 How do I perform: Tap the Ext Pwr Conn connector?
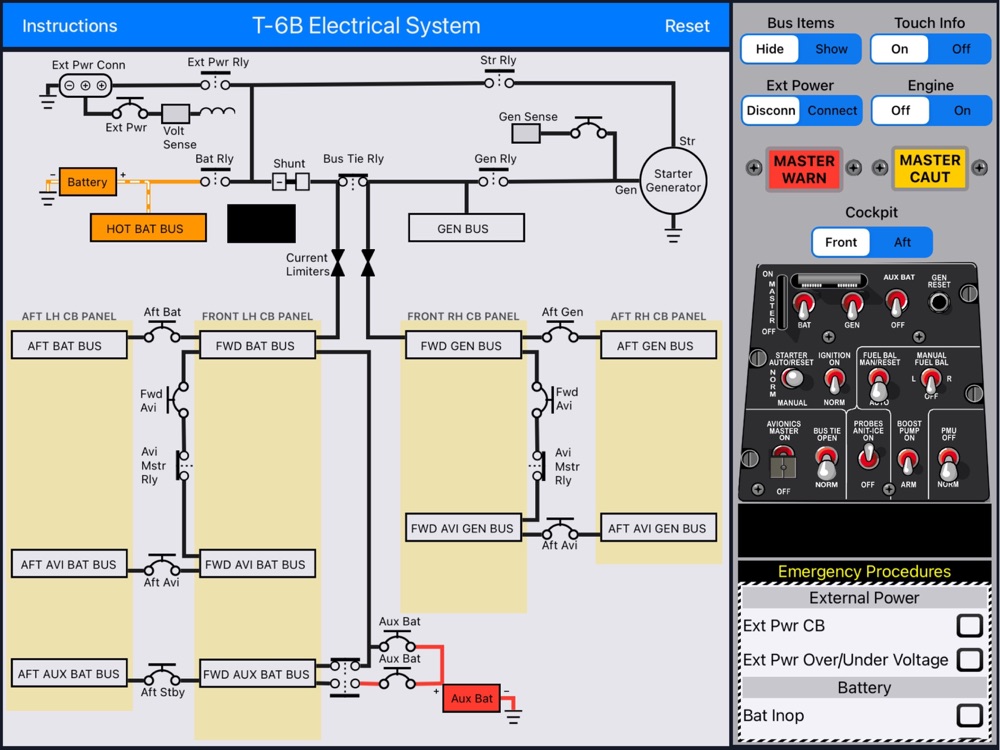[85, 85]
